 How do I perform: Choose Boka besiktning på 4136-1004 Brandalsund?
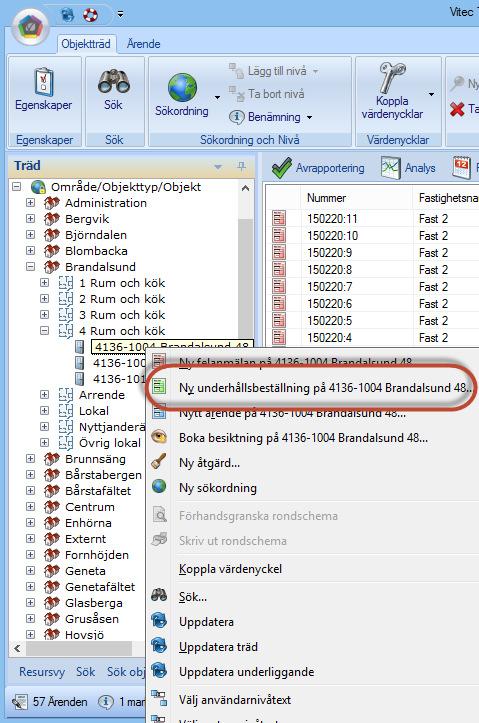(303, 438)
